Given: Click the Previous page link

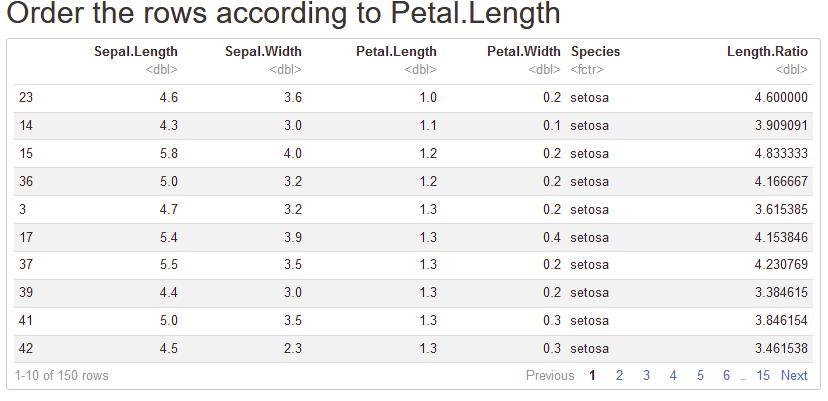Looking at the screenshot, I should point(550,376).
